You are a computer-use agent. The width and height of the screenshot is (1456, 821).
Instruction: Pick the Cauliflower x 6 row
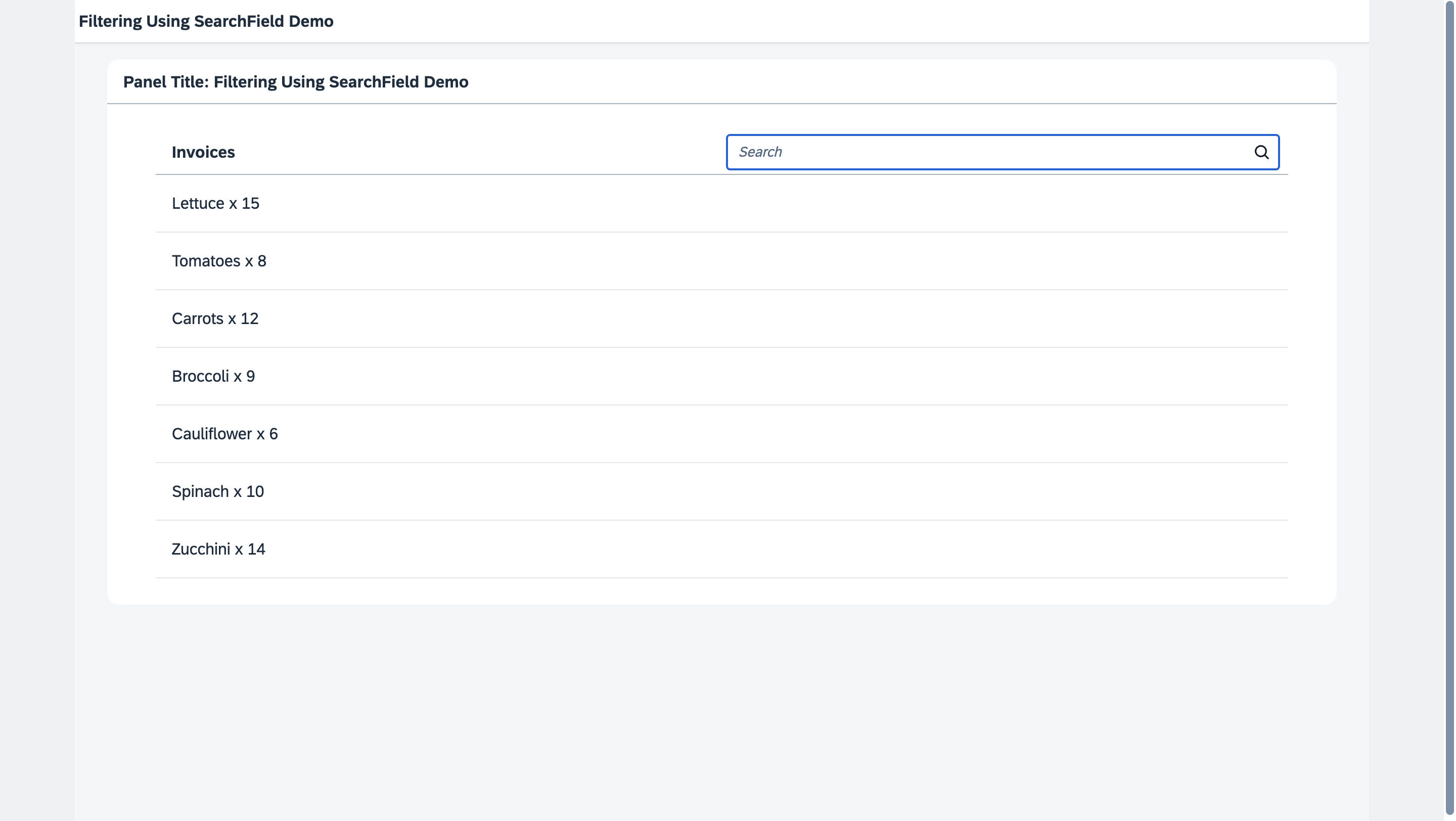(224, 434)
